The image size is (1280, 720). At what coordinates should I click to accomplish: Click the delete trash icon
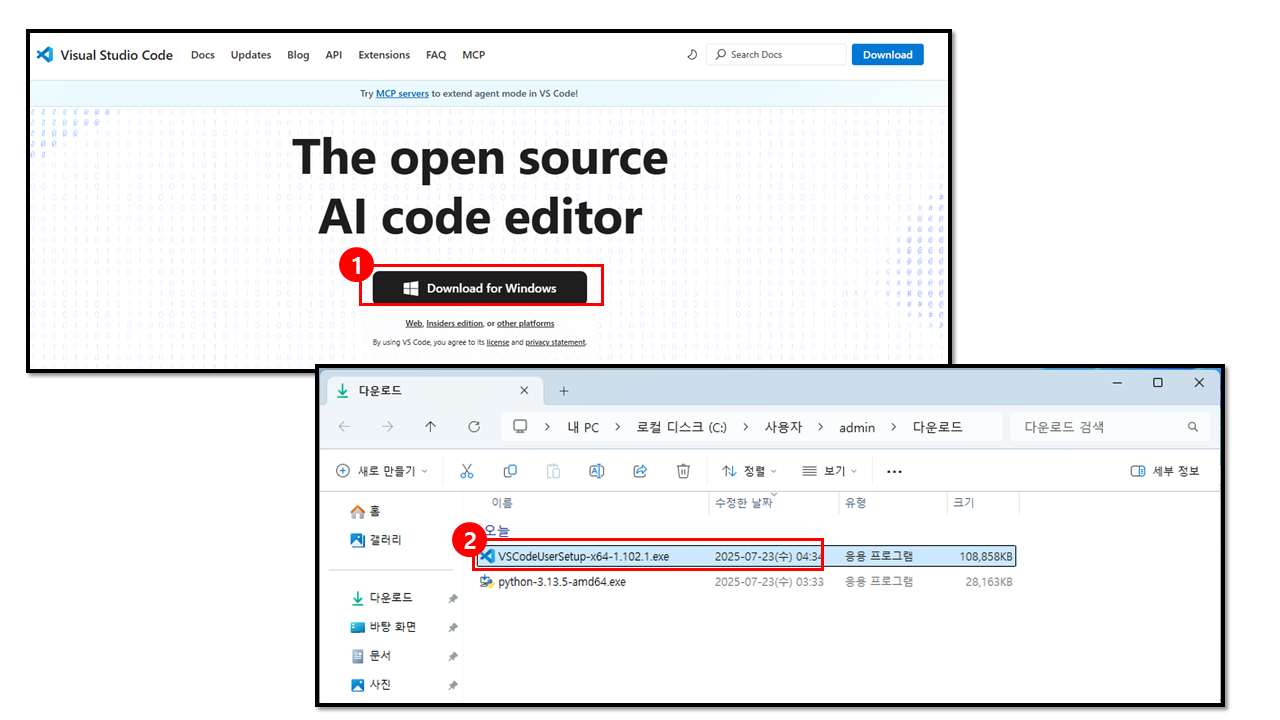683,471
